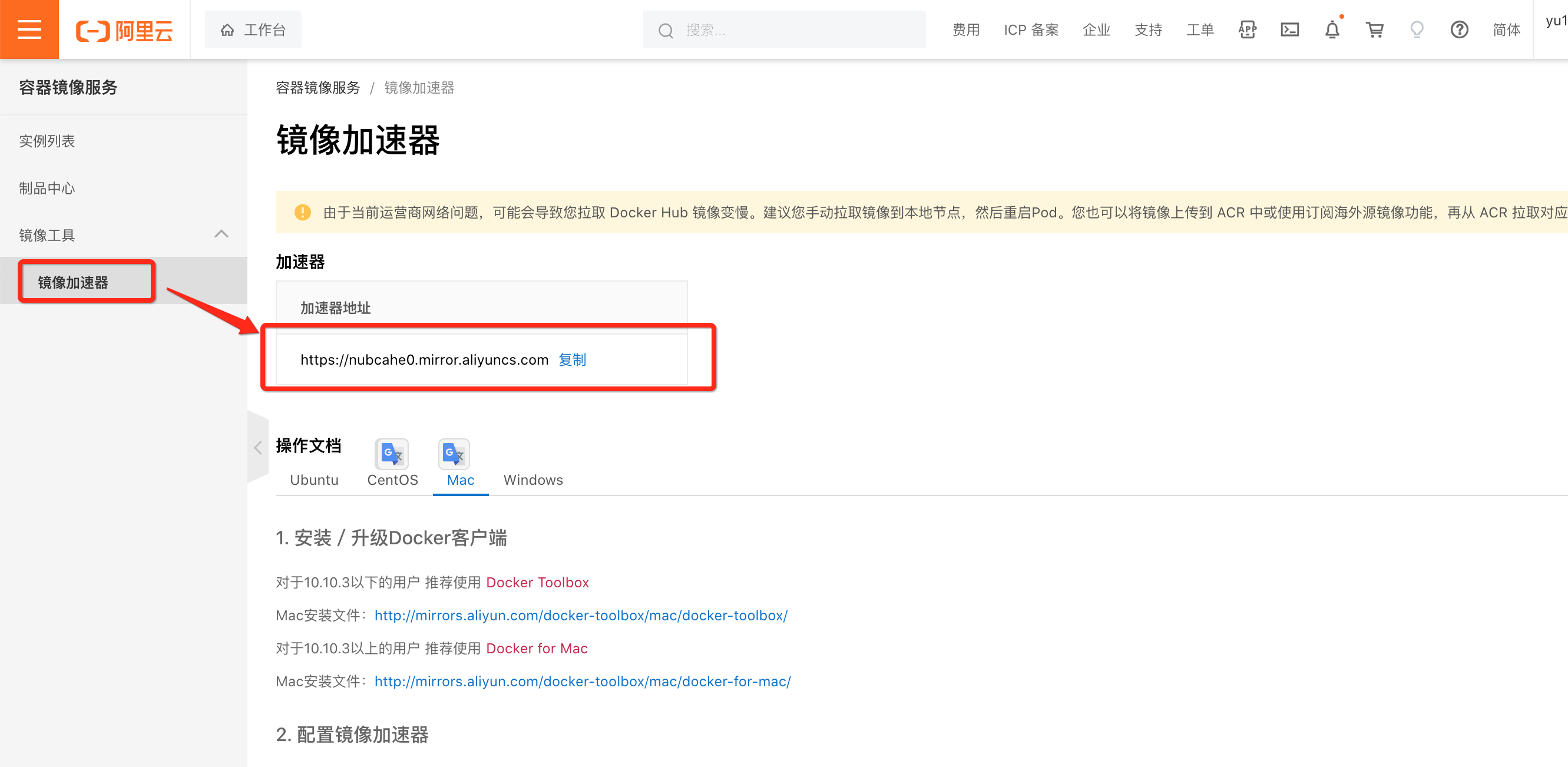Image resolution: width=1568 pixels, height=767 pixels.
Task: Open the 工作台 workbench home button
Action: (253, 30)
